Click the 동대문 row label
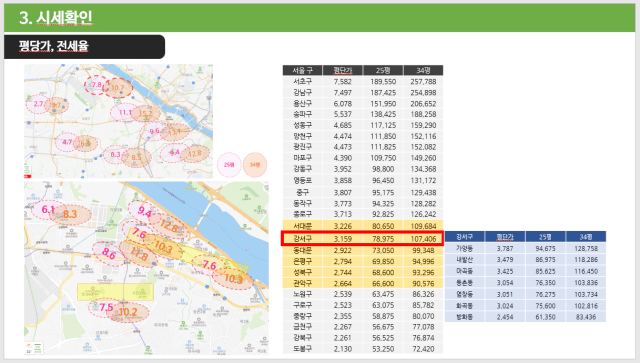640x363 pixels. [x=302, y=250]
